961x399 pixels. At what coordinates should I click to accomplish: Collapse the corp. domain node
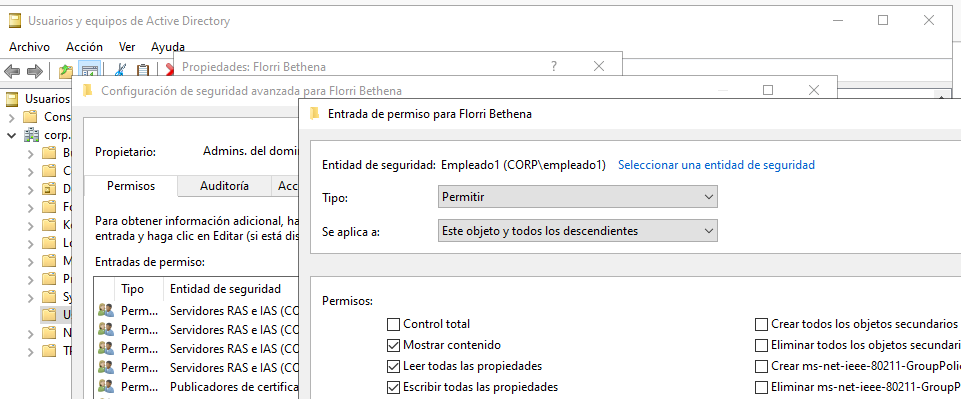point(12,135)
